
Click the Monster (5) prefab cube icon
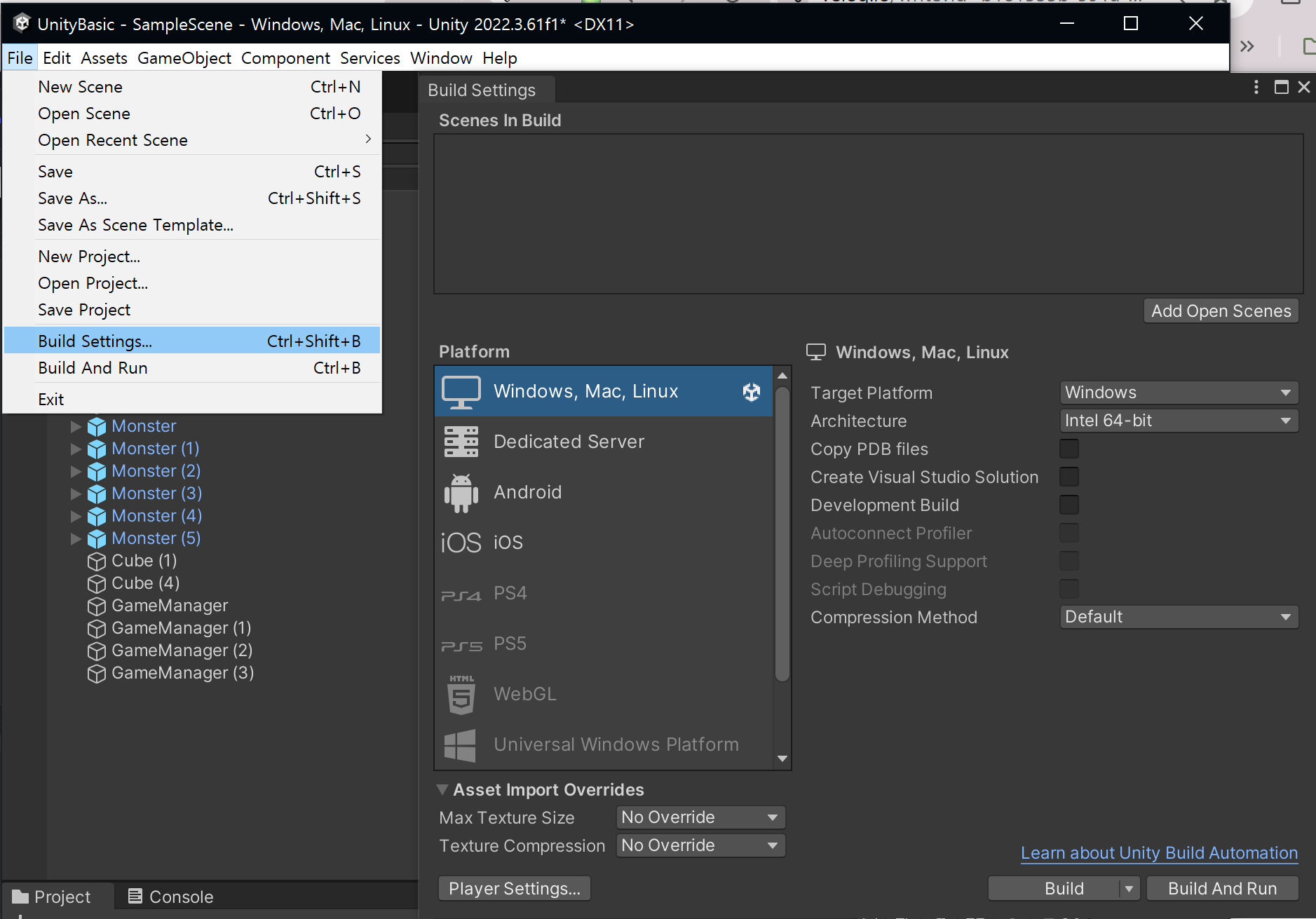(97, 538)
